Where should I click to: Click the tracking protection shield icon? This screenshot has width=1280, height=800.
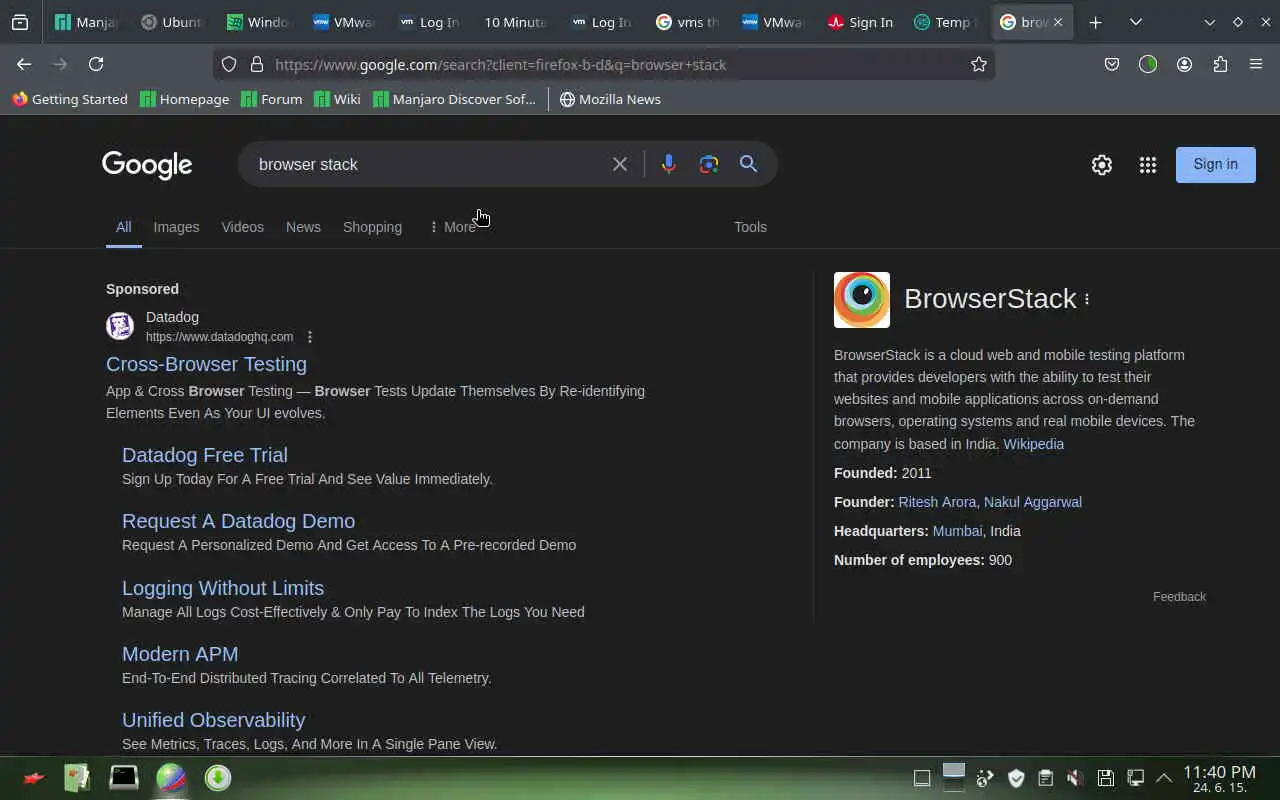[229, 64]
